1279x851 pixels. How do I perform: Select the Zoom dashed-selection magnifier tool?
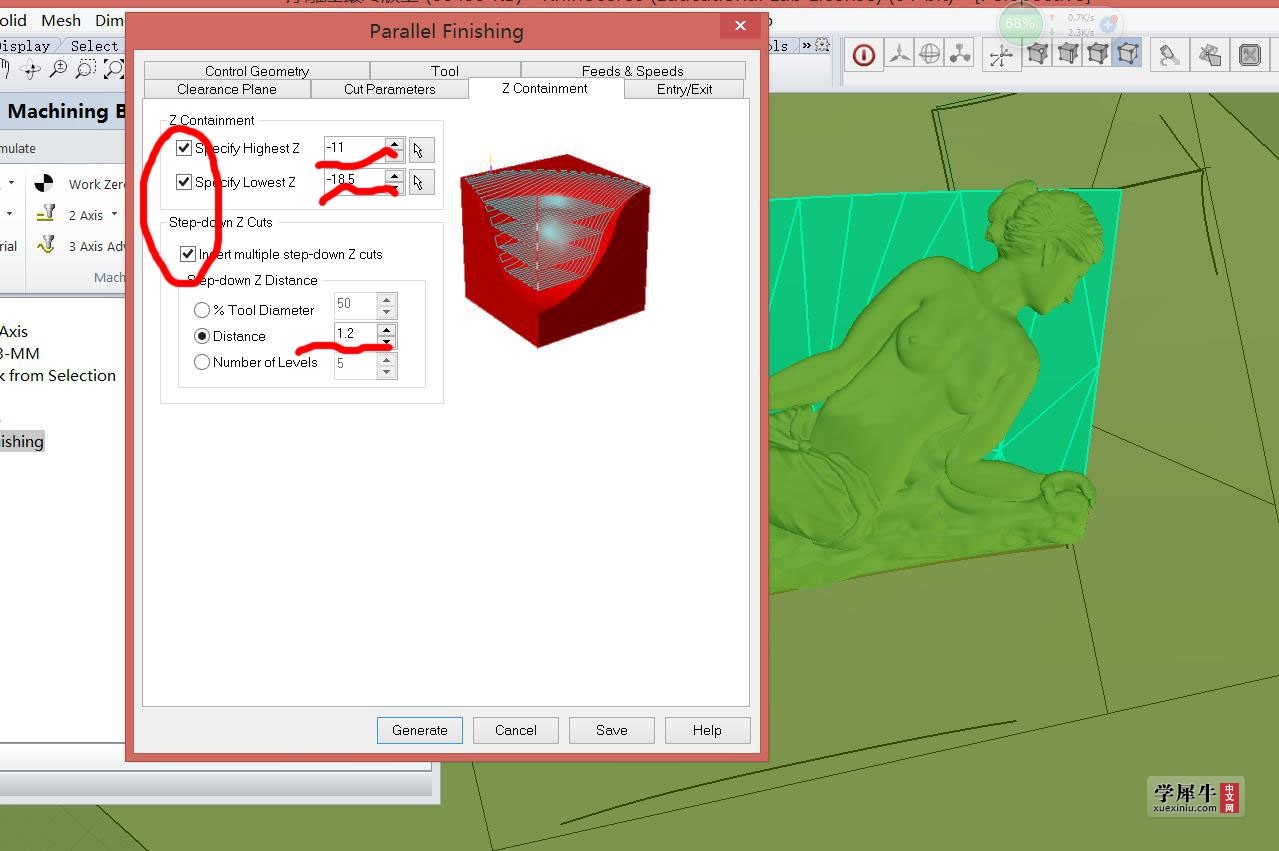tap(86, 68)
